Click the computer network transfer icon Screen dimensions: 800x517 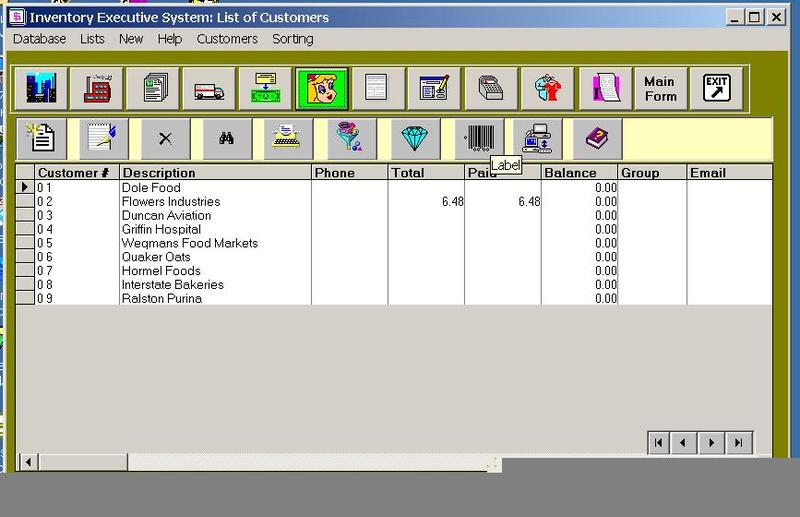click(537, 138)
